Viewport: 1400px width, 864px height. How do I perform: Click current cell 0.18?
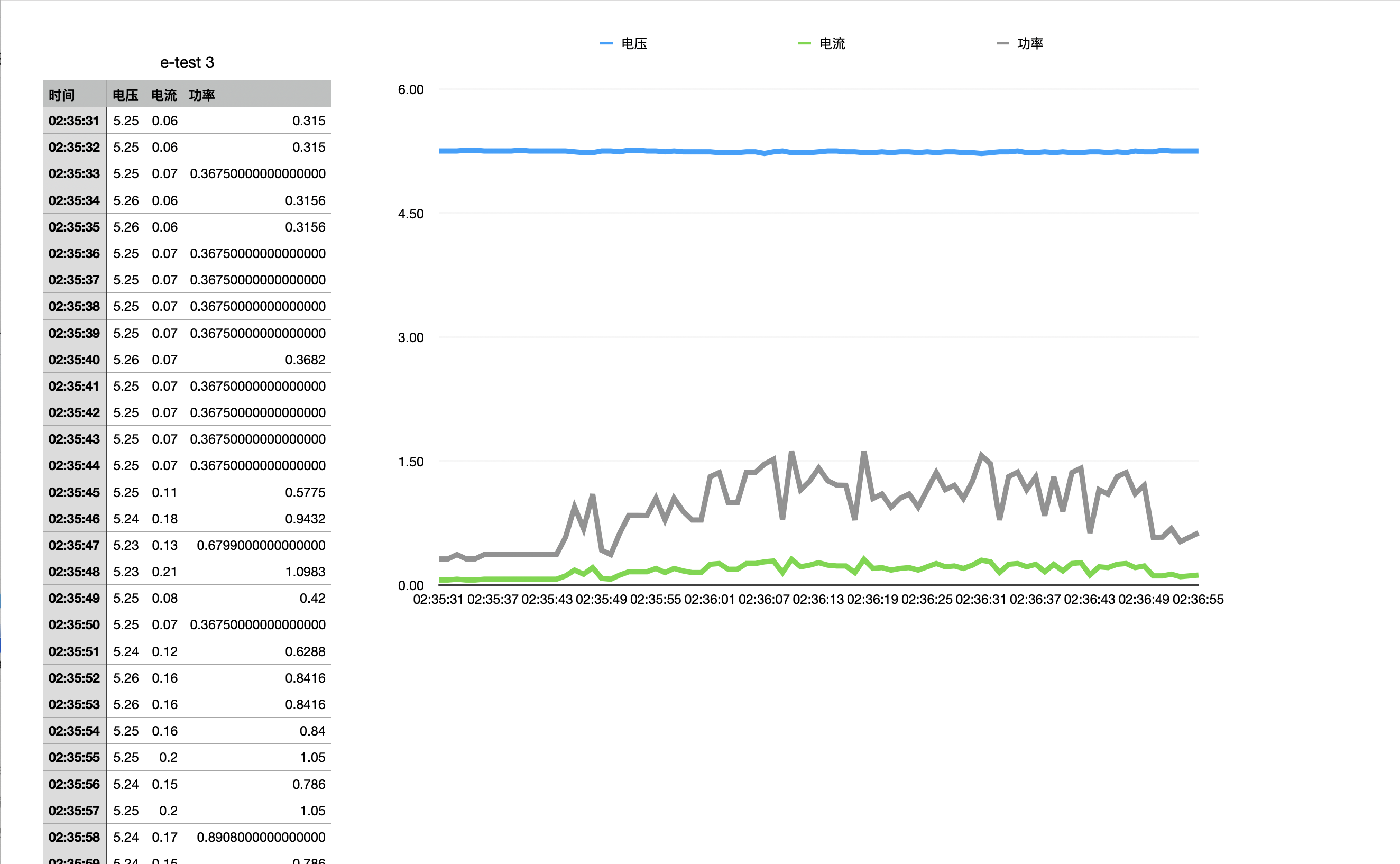[x=164, y=519]
